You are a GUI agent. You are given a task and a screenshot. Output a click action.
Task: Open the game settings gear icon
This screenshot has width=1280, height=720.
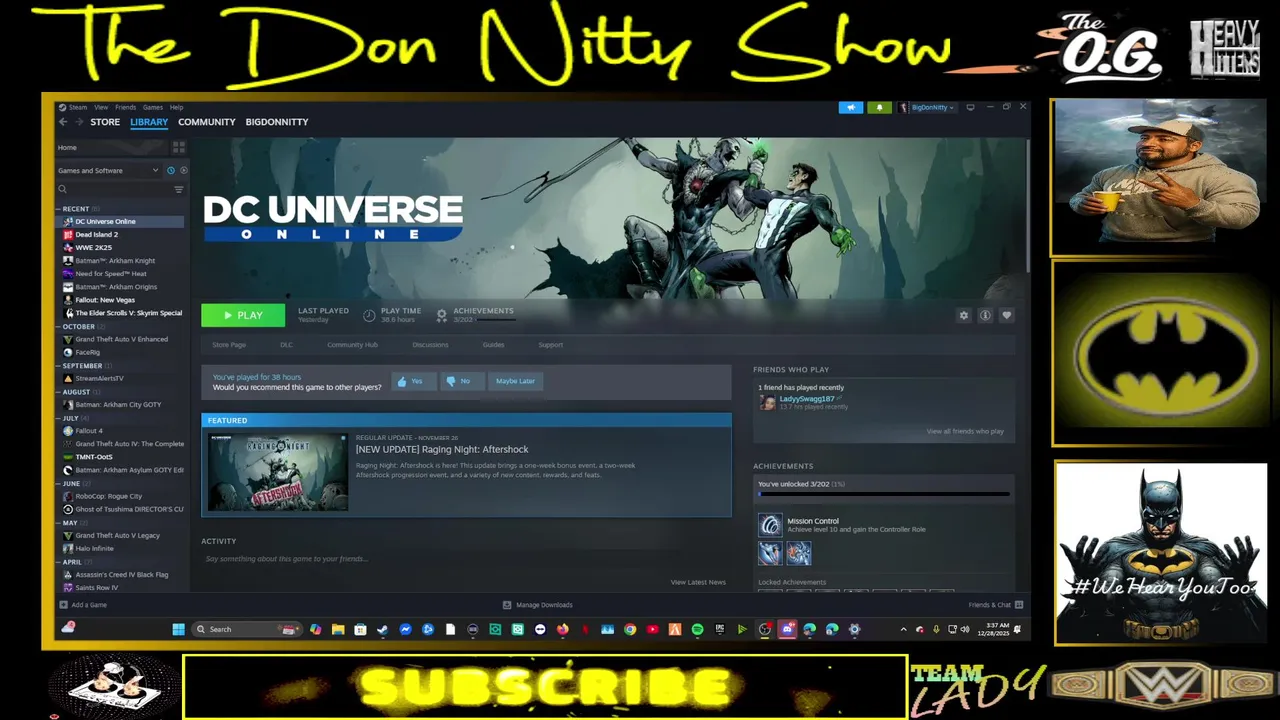point(964,315)
